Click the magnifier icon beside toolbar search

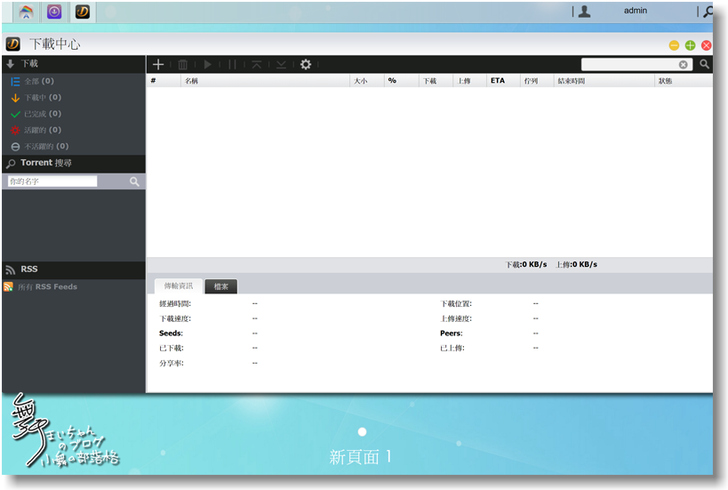point(704,64)
